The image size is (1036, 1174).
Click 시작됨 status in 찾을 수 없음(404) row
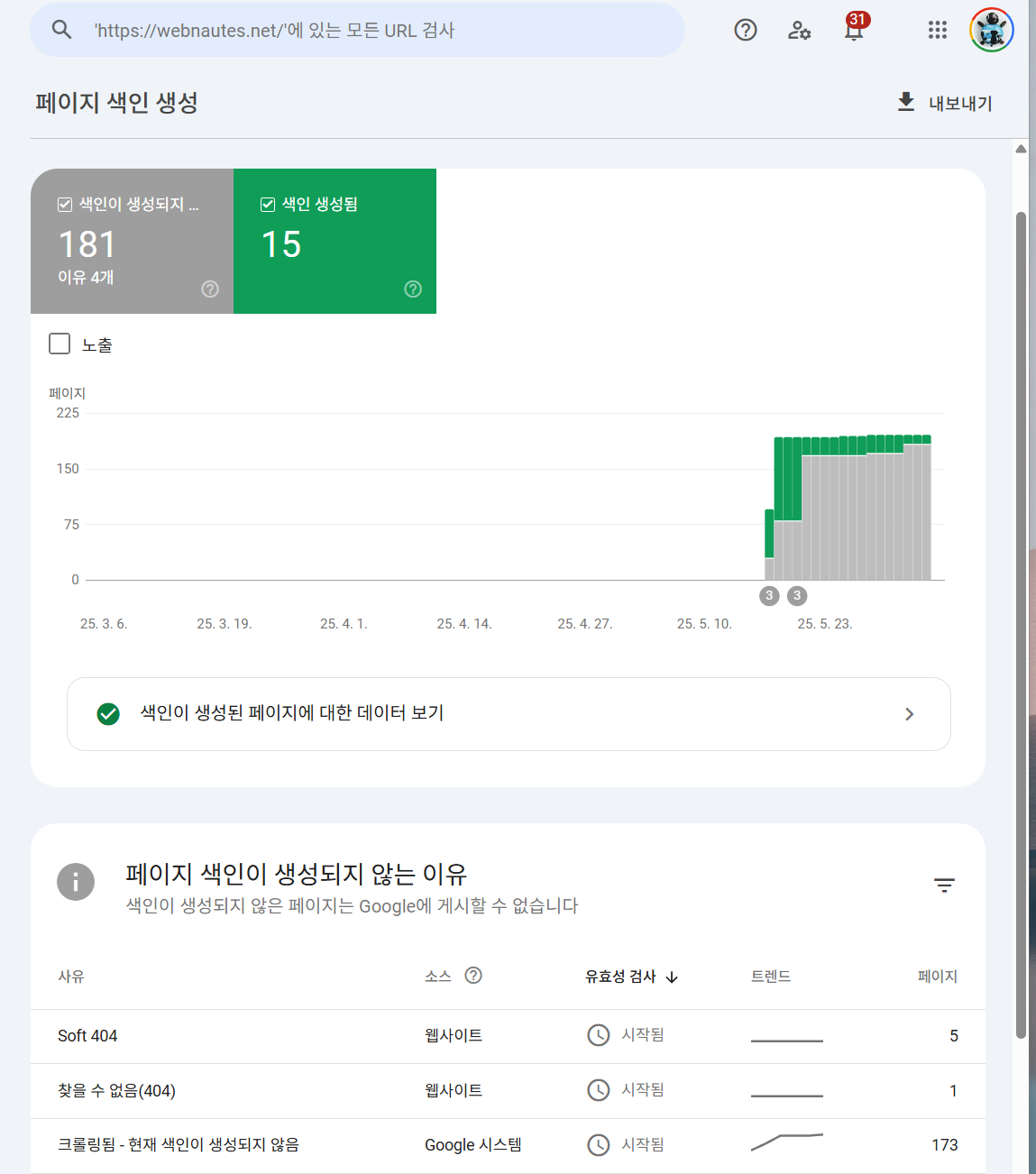(643, 1090)
